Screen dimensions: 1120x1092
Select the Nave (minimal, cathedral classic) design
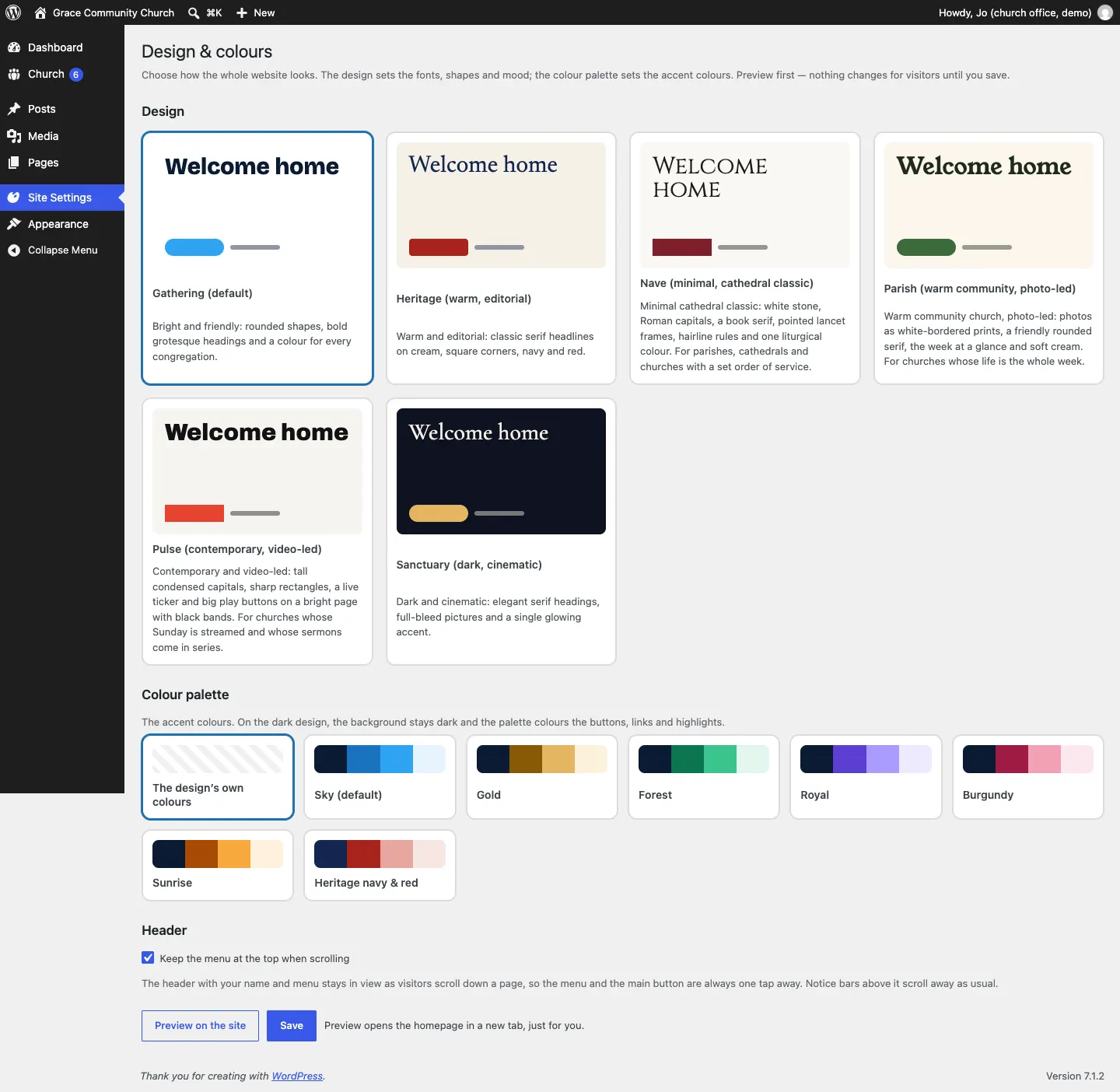[745, 258]
